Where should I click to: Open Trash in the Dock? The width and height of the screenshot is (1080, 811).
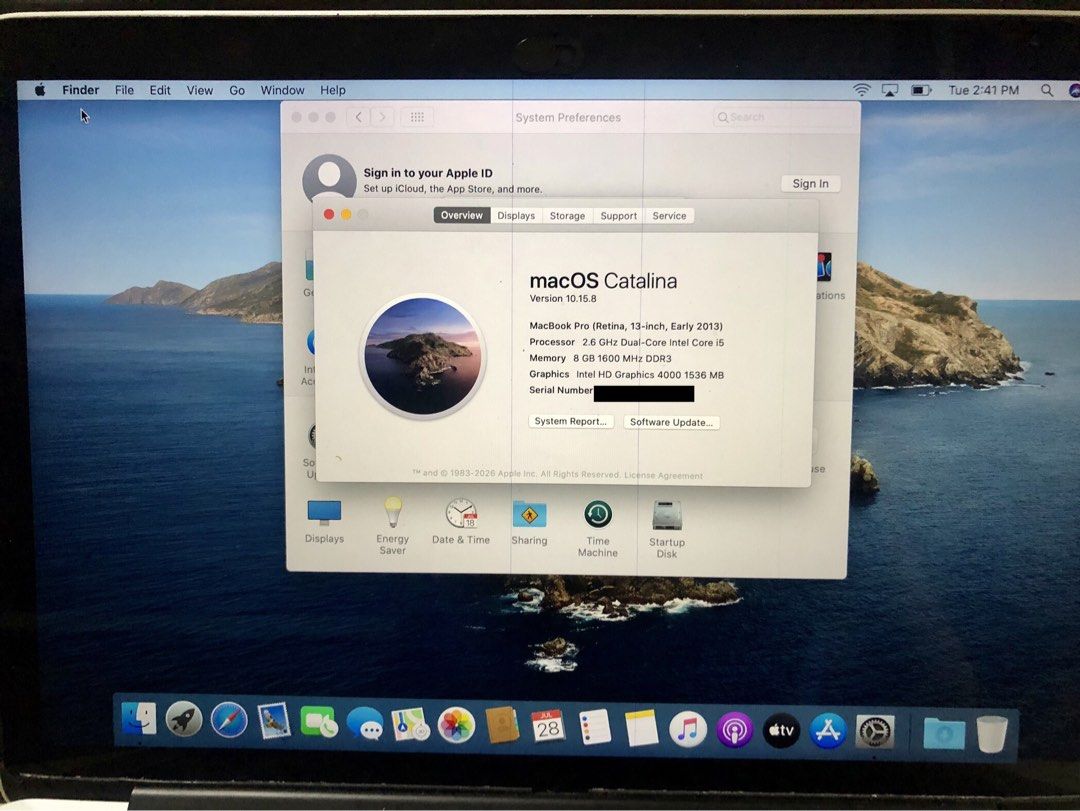[992, 735]
